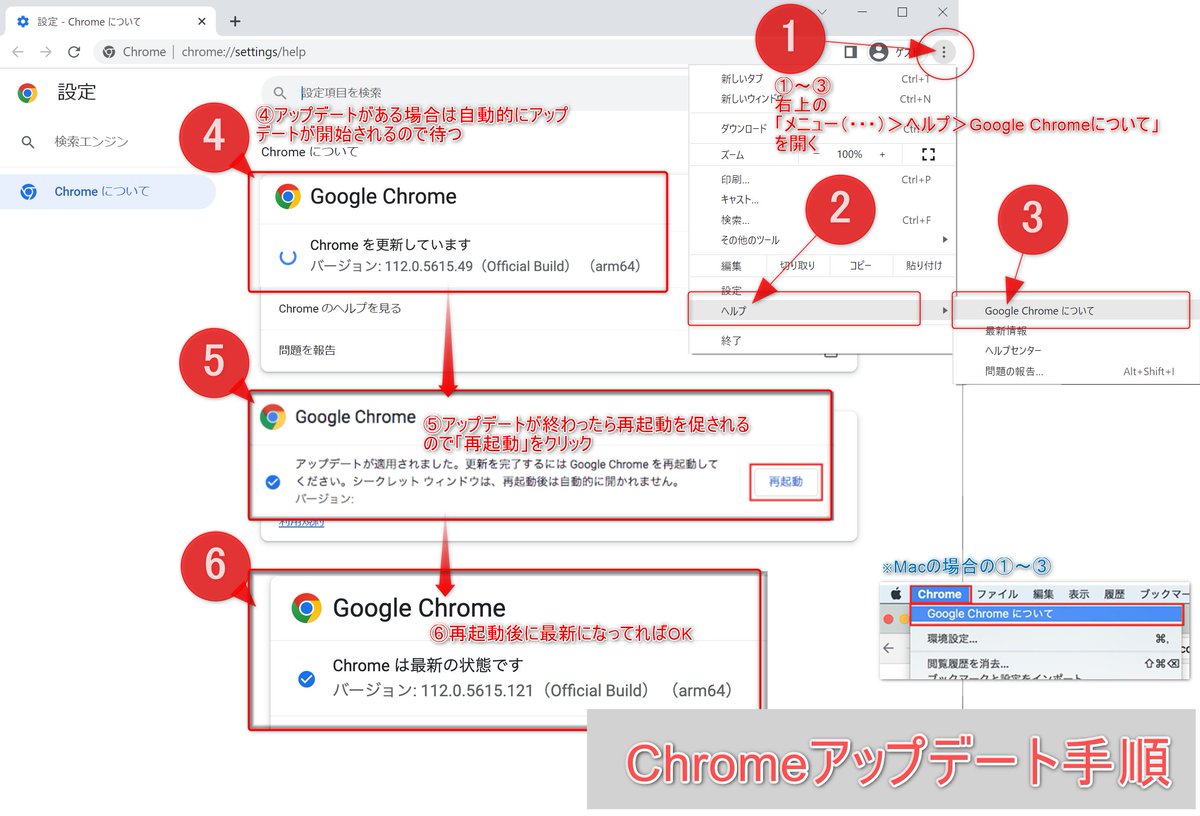The height and width of the screenshot is (816, 1200).
Task: Open 検索エンジン in settings sidebar
Action: [91, 142]
